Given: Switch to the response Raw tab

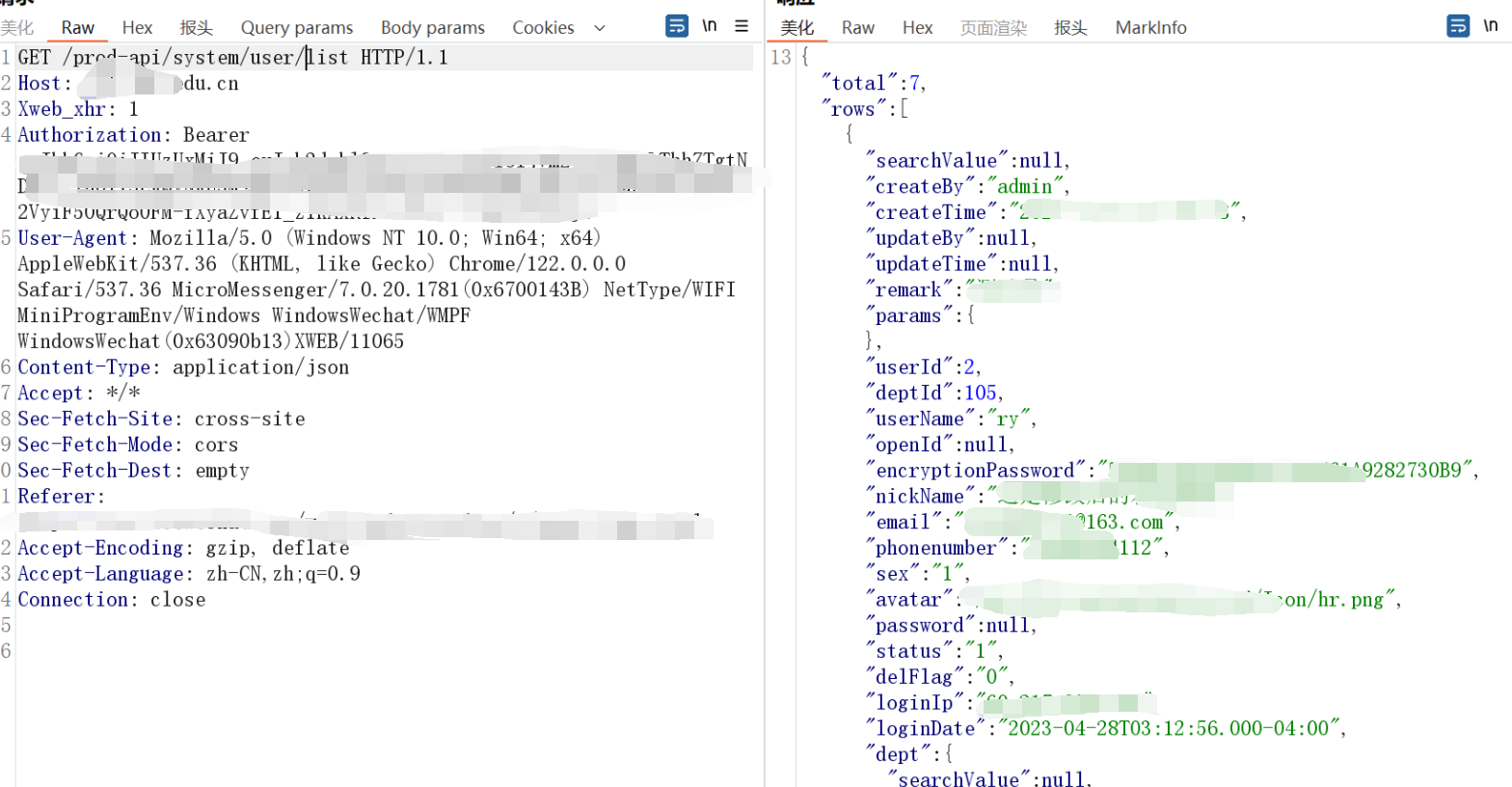Looking at the screenshot, I should coord(857,28).
